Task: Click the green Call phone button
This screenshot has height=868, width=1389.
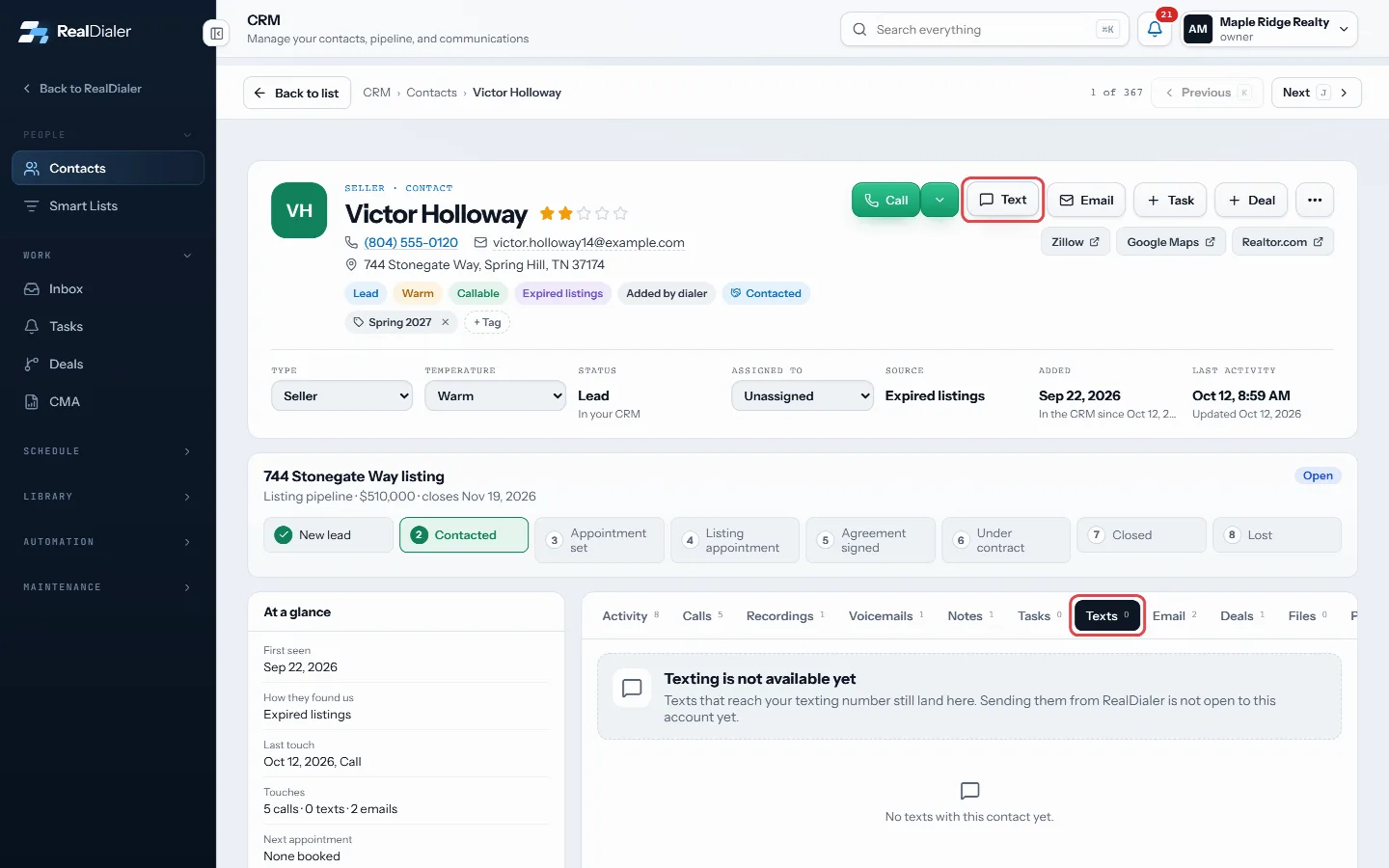Action: click(x=885, y=200)
